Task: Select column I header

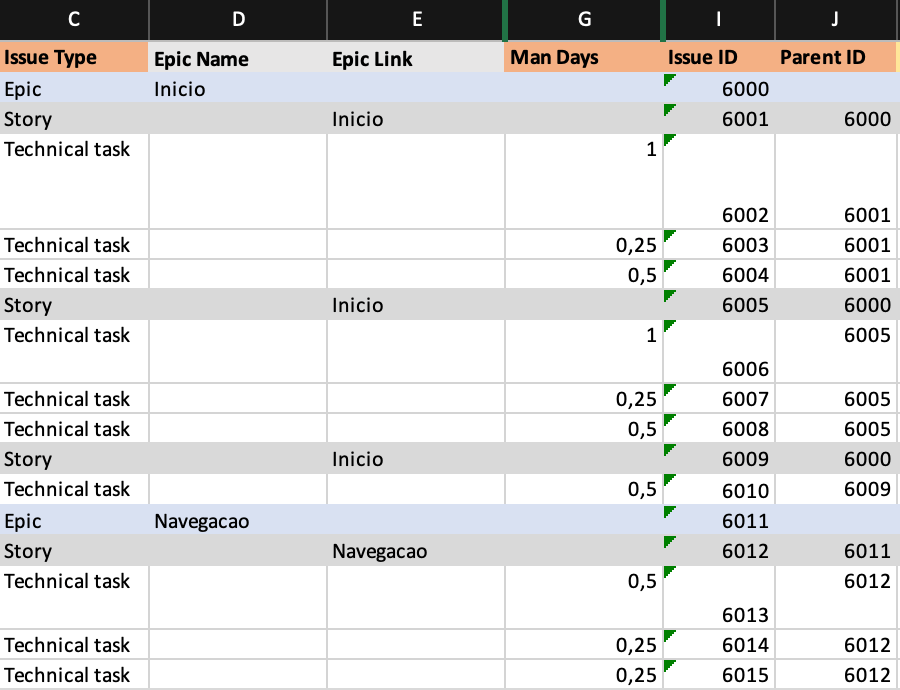Action: 719,20
